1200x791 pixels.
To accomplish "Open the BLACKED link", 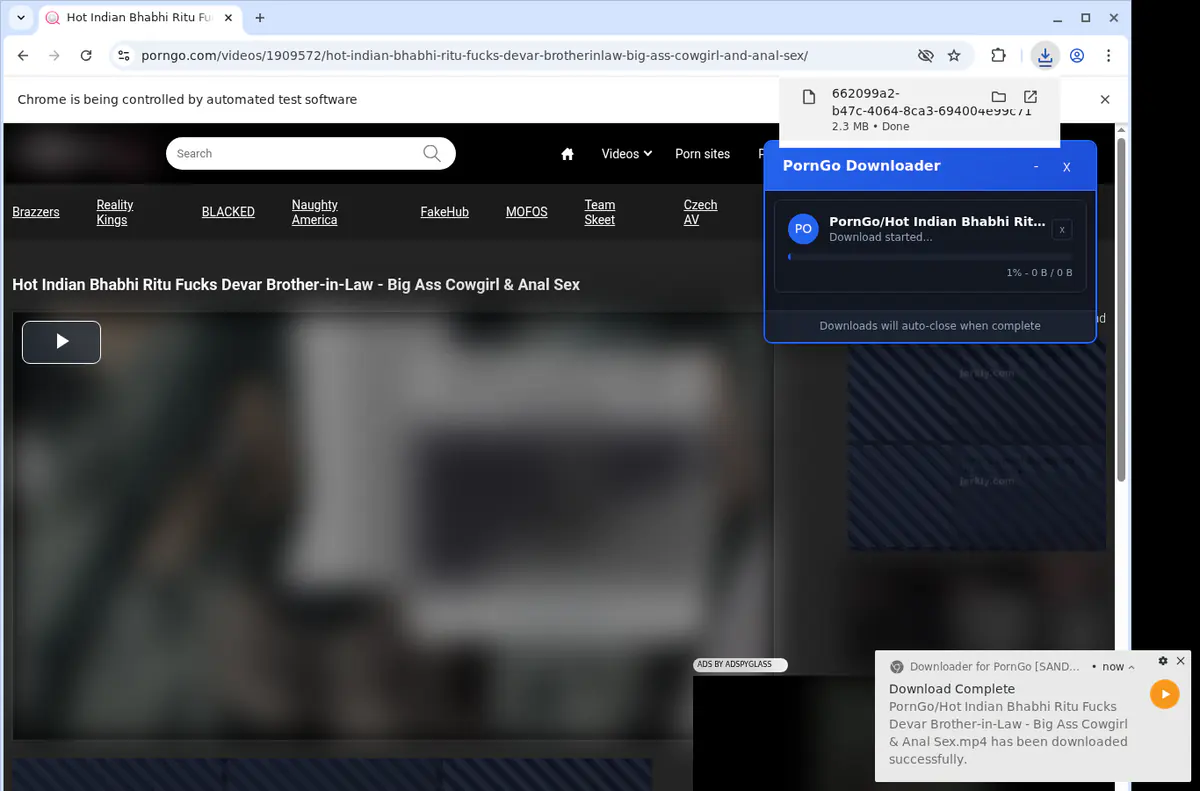I will click(x=228, y=212).
